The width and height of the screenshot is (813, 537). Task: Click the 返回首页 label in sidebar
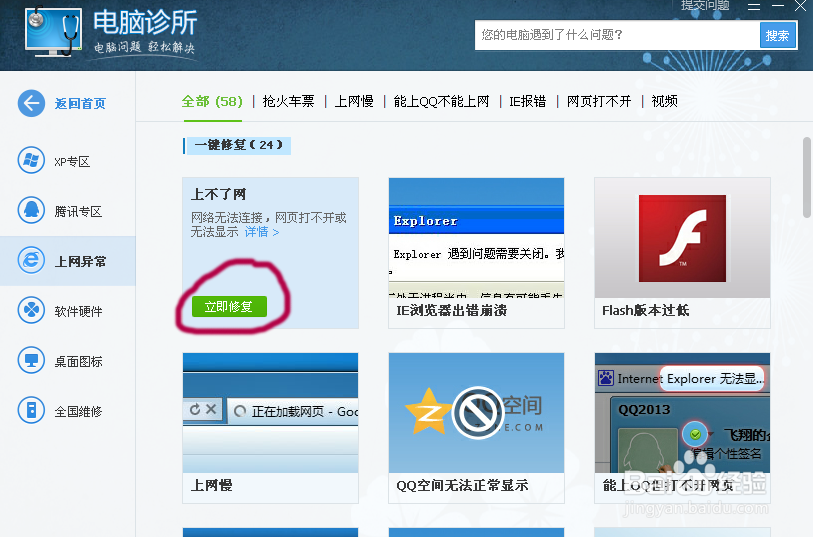[x=80, y=104]
